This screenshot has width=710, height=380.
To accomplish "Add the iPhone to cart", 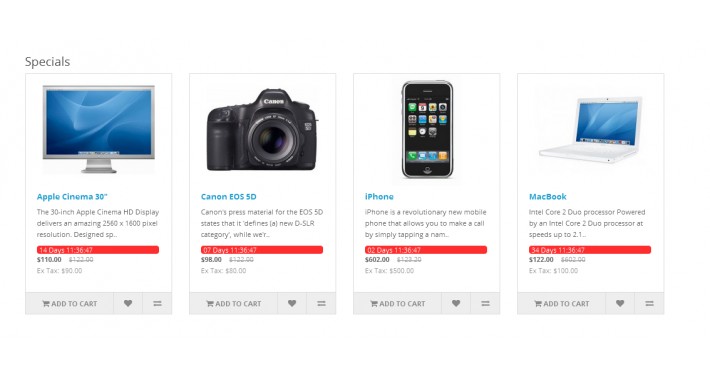I will point(398,303).
